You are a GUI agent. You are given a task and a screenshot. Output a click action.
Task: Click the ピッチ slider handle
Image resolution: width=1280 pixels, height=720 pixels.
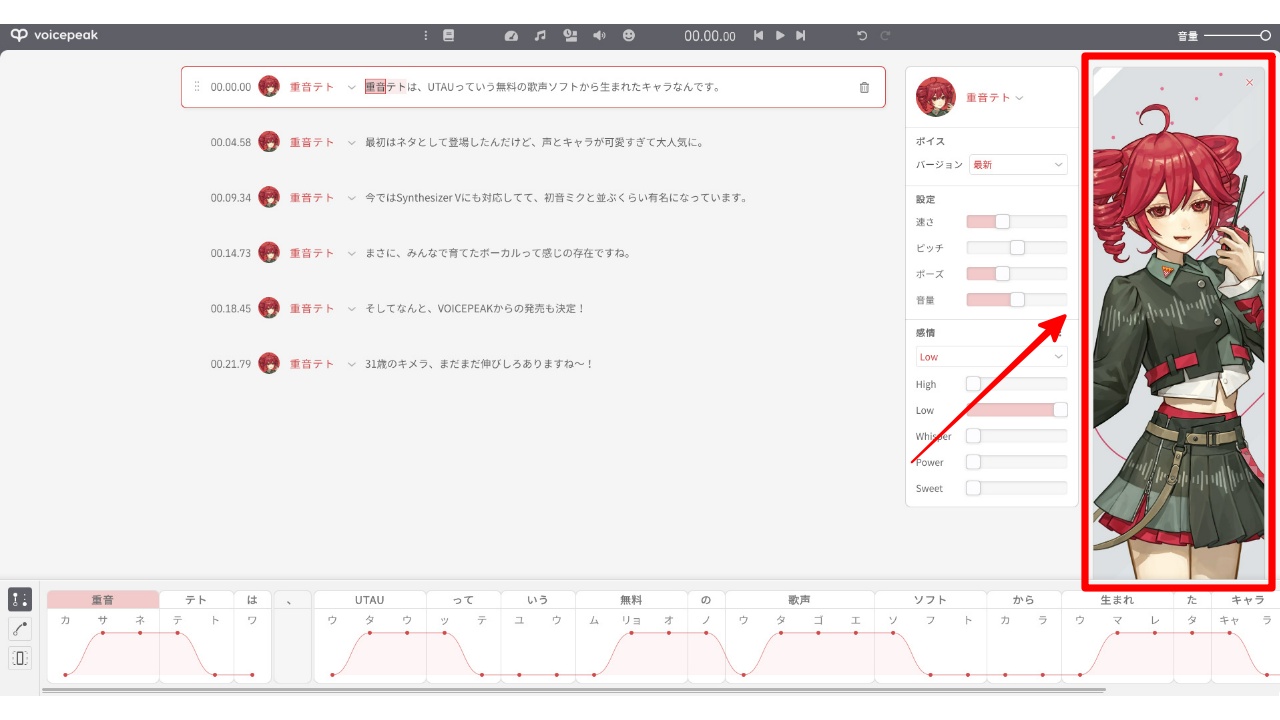(1017, 247)
